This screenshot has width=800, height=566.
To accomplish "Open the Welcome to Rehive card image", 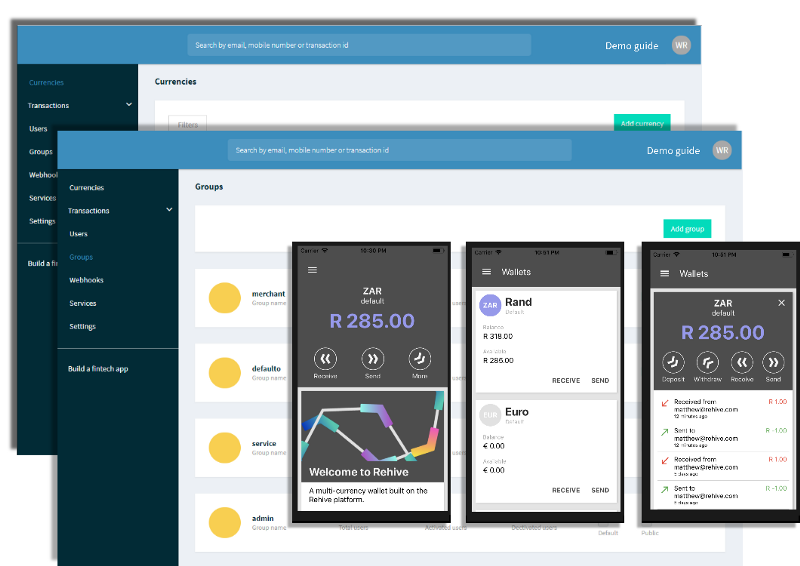I will coord(372,436).
